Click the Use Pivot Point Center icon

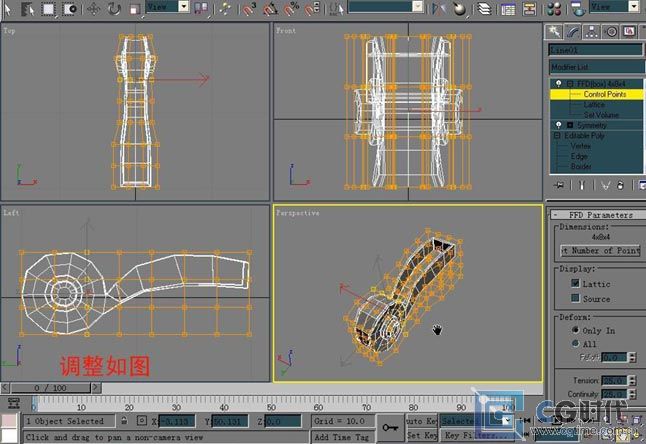201,9
